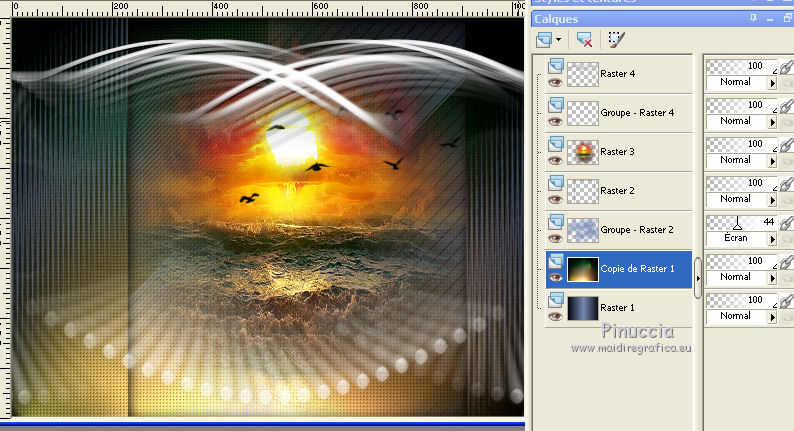
Task: Click the opacity slider showing 44
Action: tap(741, 222)
